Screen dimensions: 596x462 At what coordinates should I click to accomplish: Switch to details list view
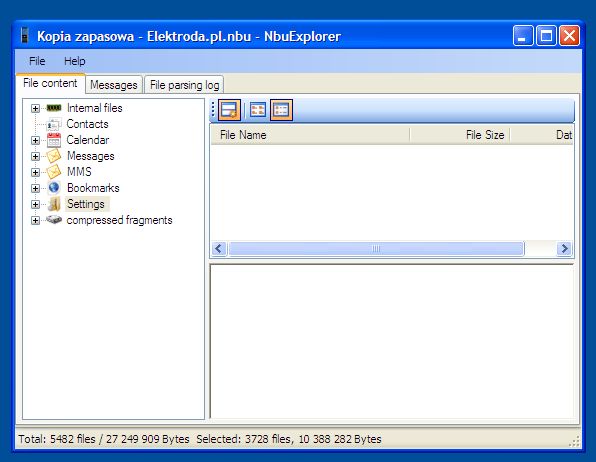click(281, 110)
